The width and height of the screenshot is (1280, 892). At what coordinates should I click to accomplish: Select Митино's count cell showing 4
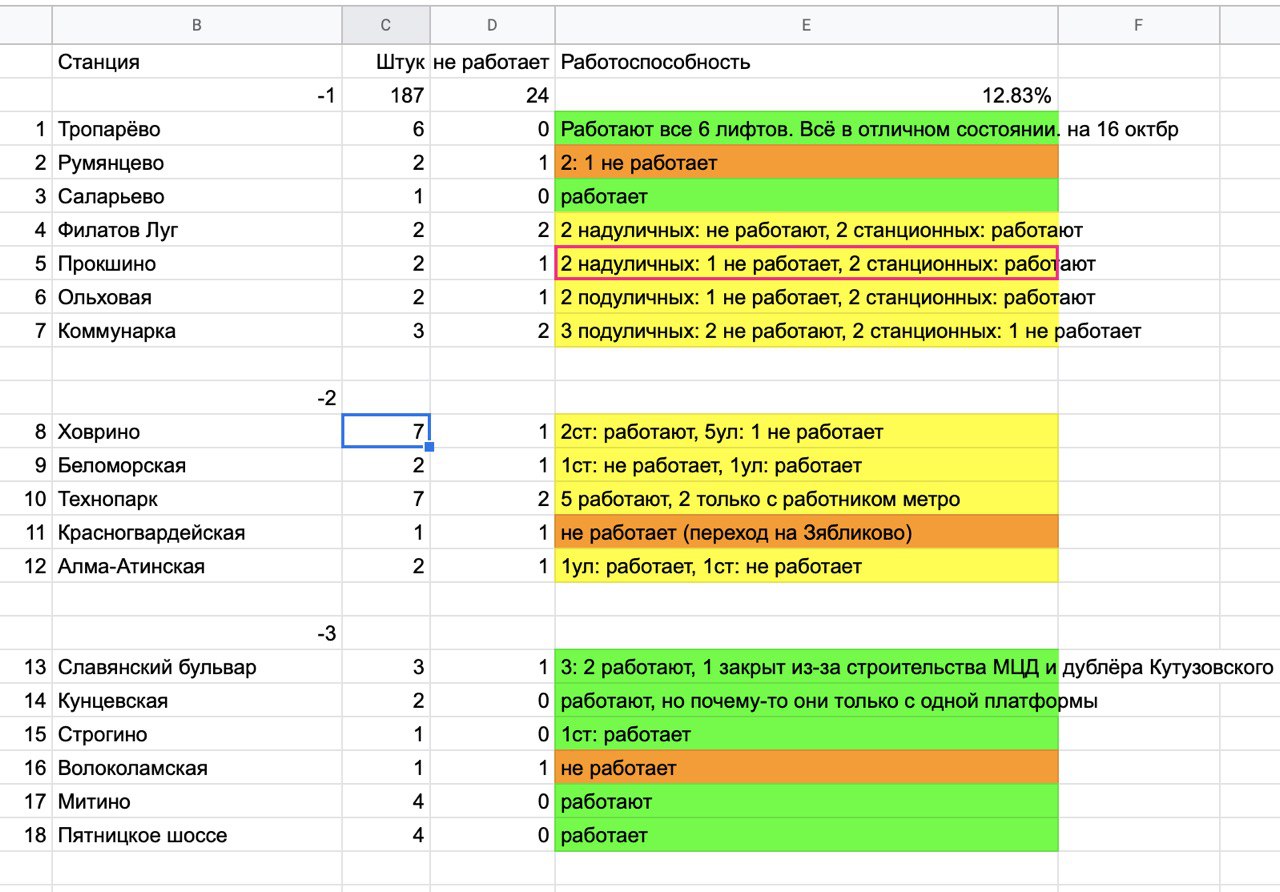(x=386, y=801)
